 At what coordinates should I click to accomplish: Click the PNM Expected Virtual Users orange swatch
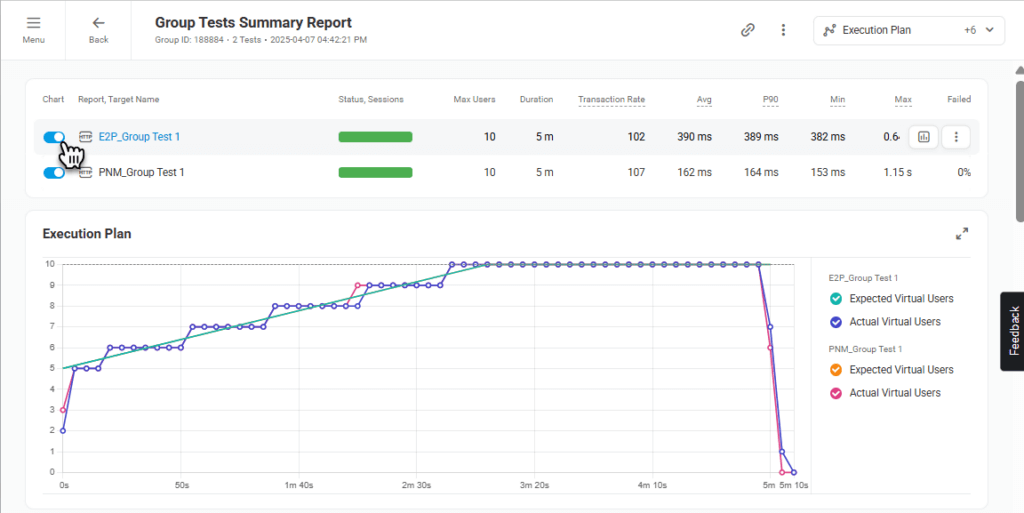tap(836, 370)
